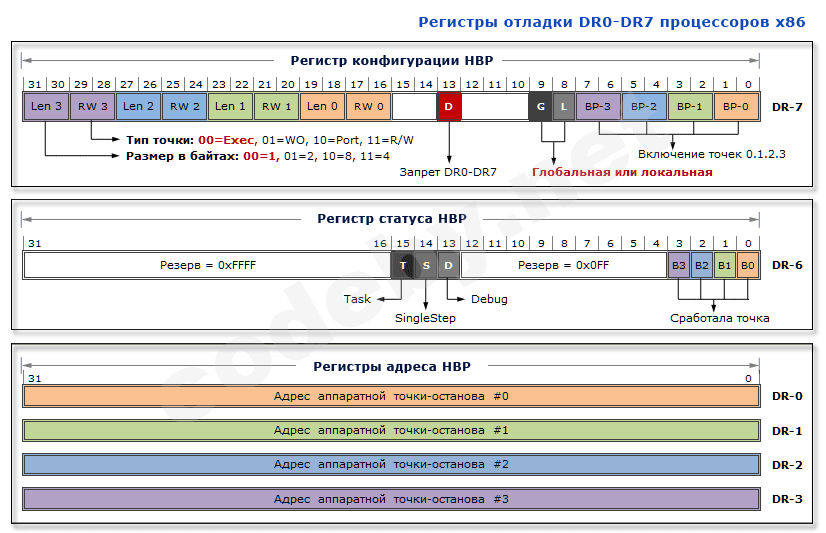Select the 'RW 2' field in DR-7
The height and width of the screenshot is (533, 826).
[x=185, y=106]
